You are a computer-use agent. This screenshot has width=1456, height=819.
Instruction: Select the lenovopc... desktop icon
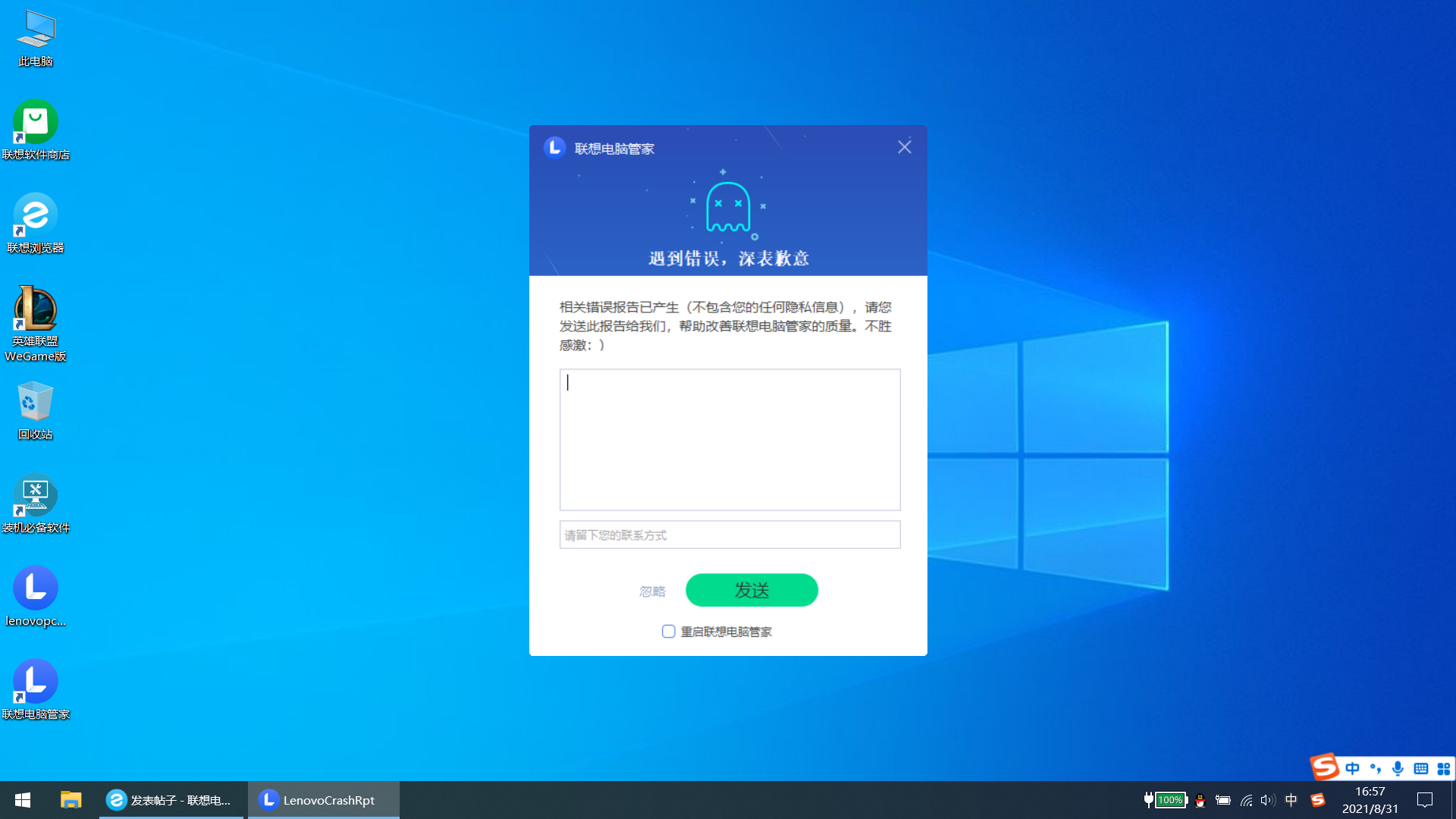coord(36,597)
